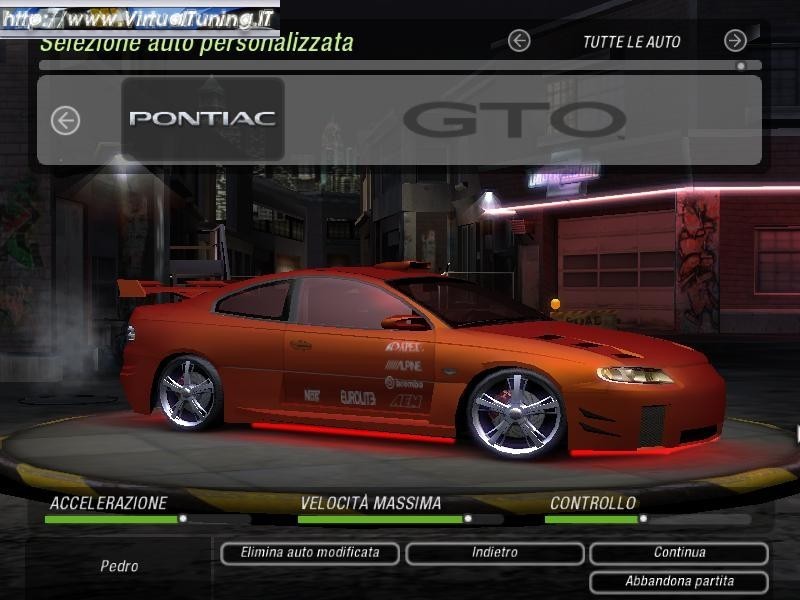
Task: Quit with 'Abbandona partita' button
Action: pos(679,582)
